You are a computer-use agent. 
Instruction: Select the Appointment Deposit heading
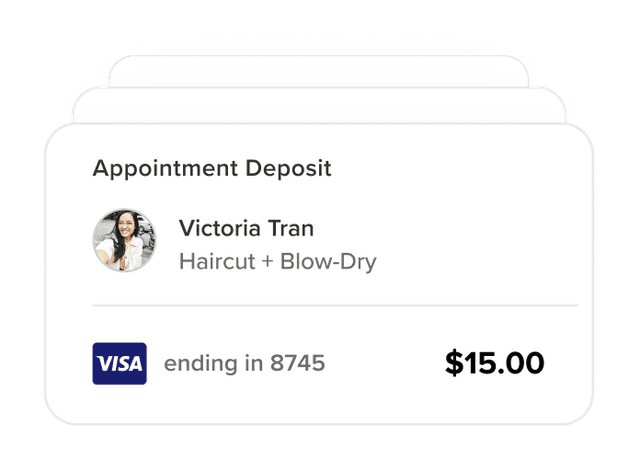(x=212, y=169)
